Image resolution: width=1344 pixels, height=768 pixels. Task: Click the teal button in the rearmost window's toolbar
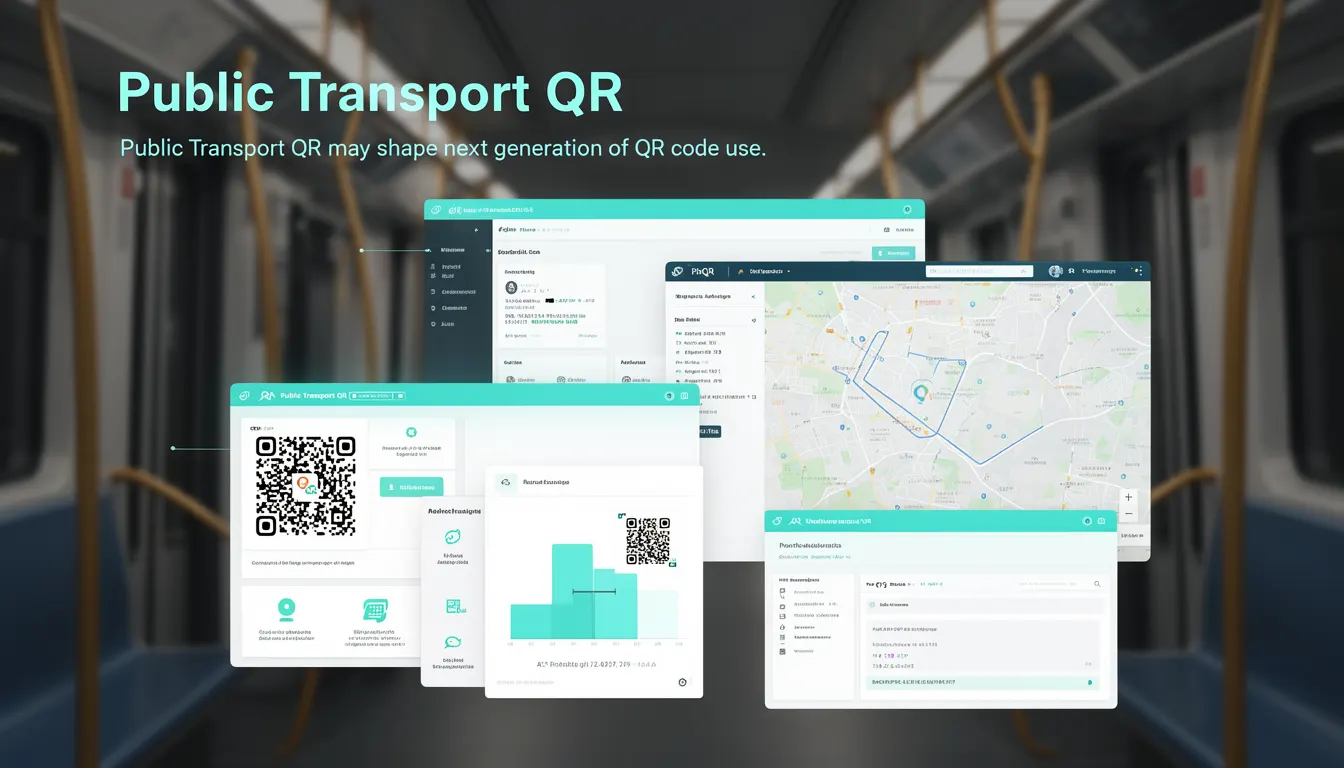893,253
